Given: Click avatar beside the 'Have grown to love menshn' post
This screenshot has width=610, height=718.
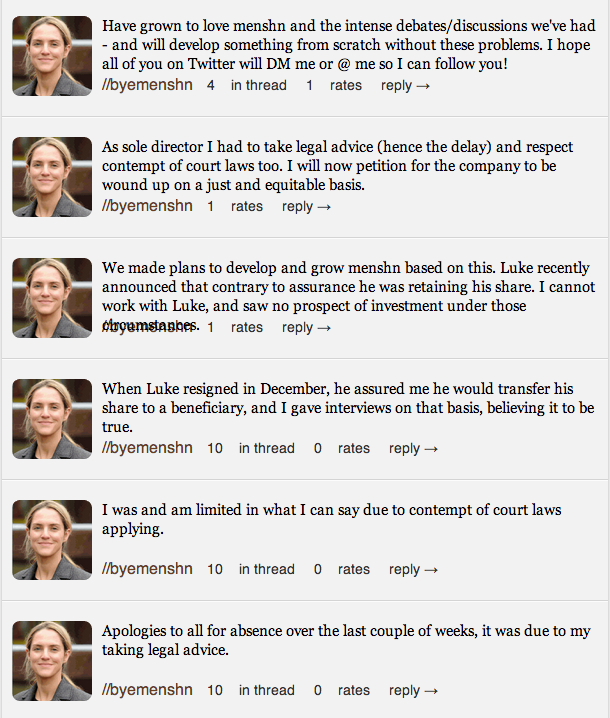Looking at the screenshot, I should [x=51, y=56].
